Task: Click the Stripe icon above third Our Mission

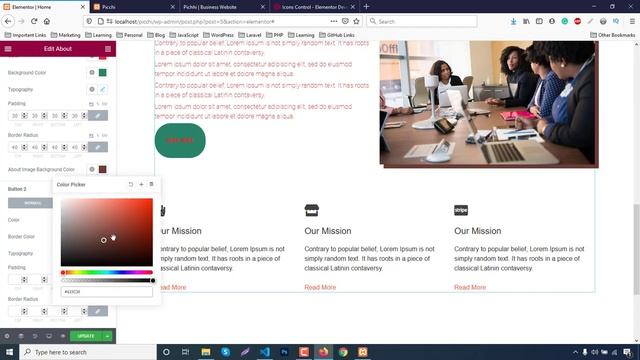Action: point(461,210)
